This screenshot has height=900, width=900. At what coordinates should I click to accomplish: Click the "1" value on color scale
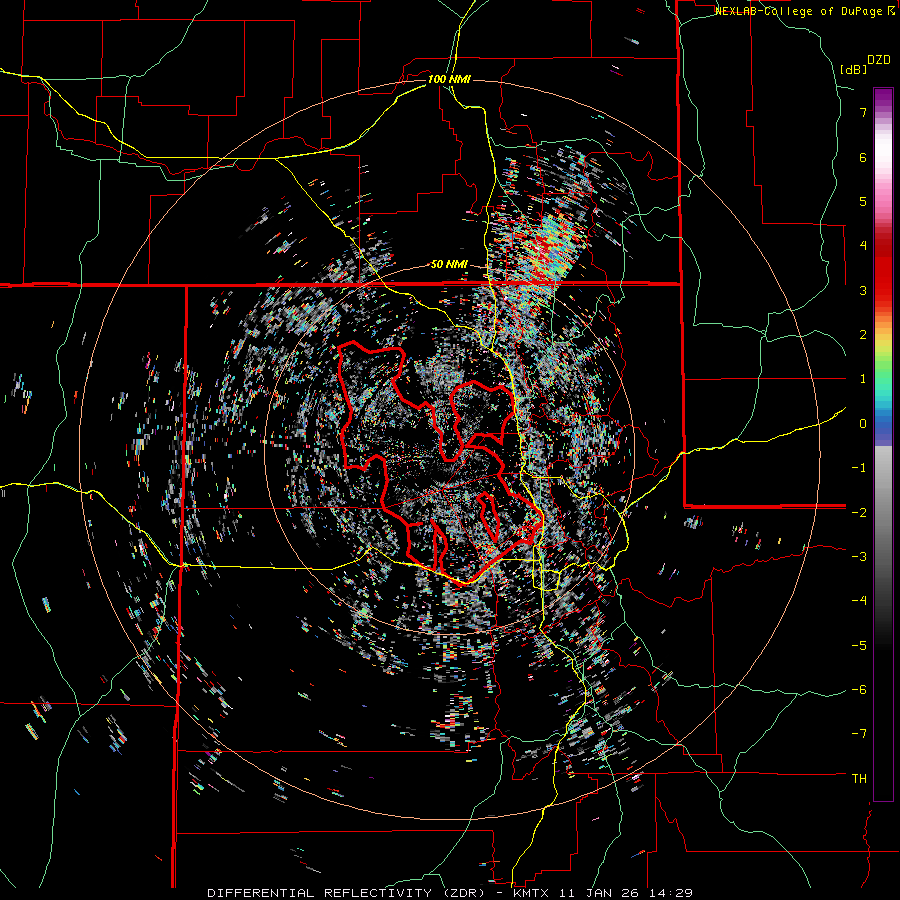point(863,379)
